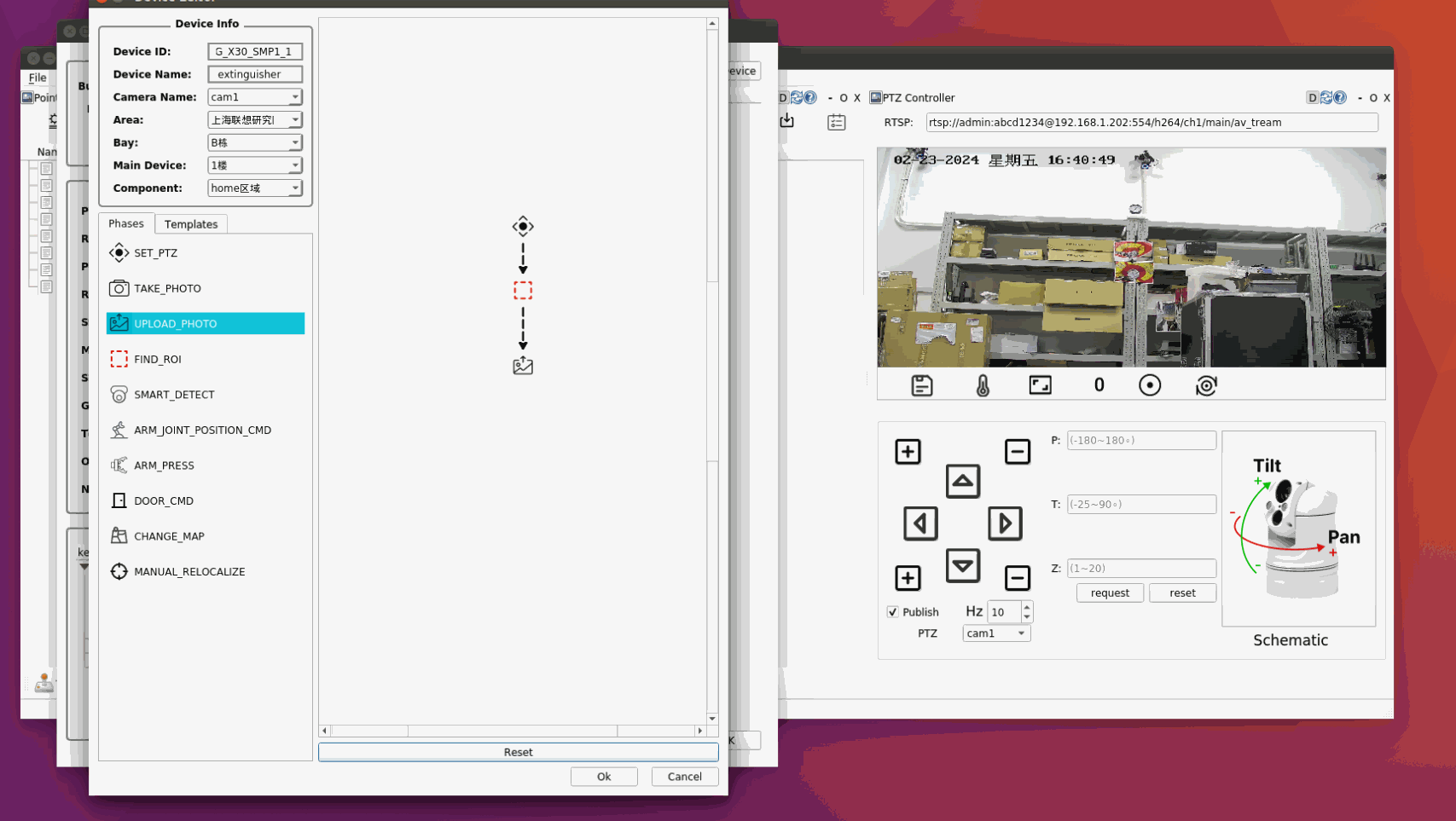Image resolution: width=1456 pixels, height=821 pixels.
Task: Uncheck the Publish checkbox
Action: pyautogui.click(x=892, y=612)
